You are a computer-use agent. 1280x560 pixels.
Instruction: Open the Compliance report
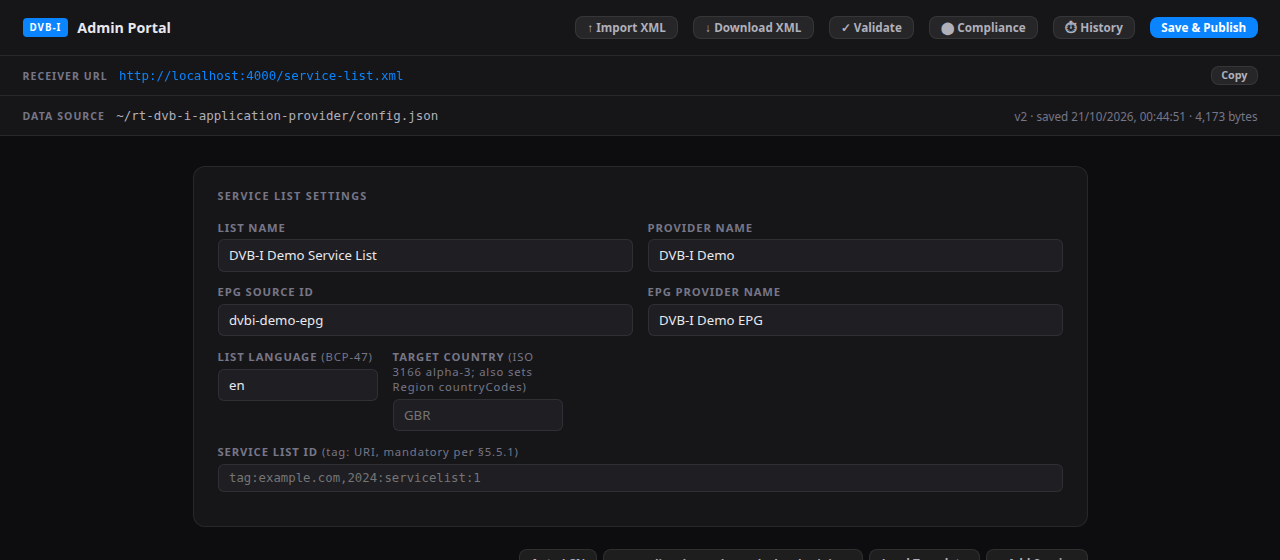[983, 28]
